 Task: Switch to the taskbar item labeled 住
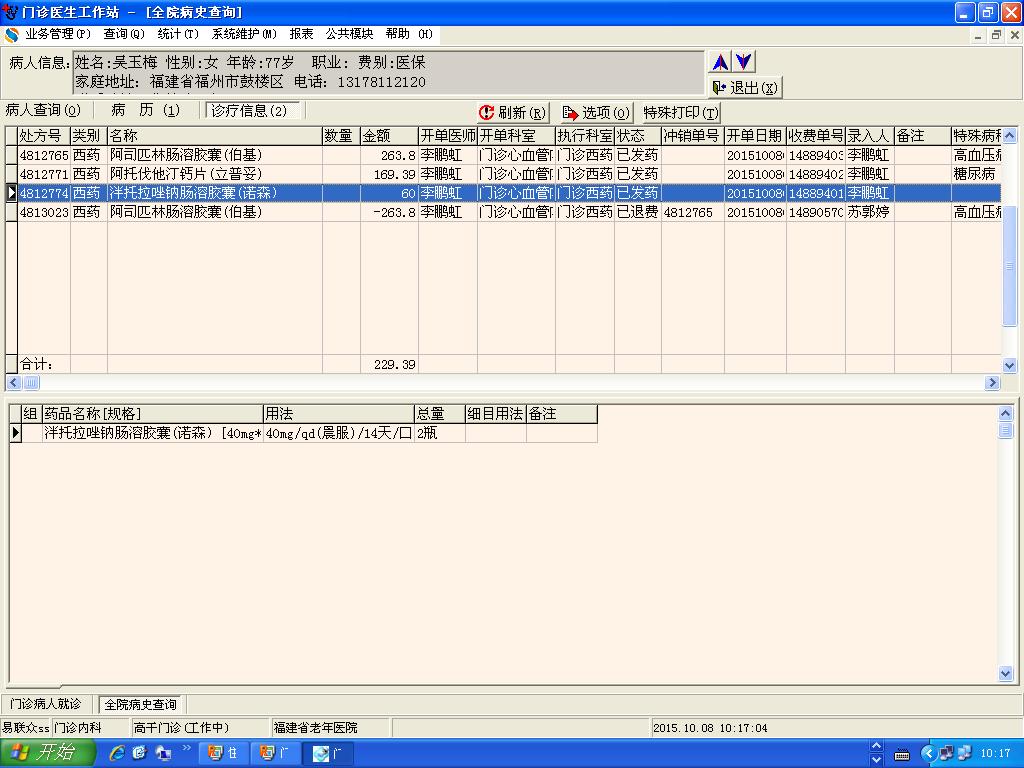(222, 753)
